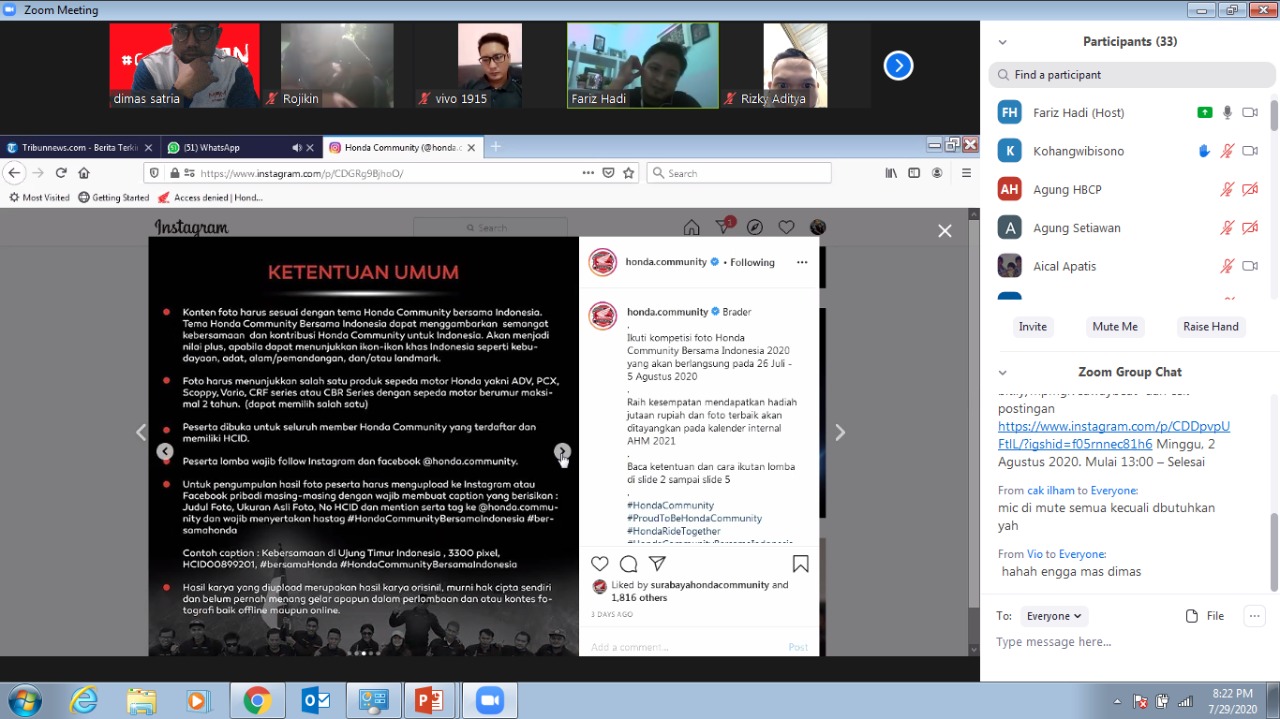Open the comment bubble icon on the post
Screen dimensions: 1280x719
628,564
